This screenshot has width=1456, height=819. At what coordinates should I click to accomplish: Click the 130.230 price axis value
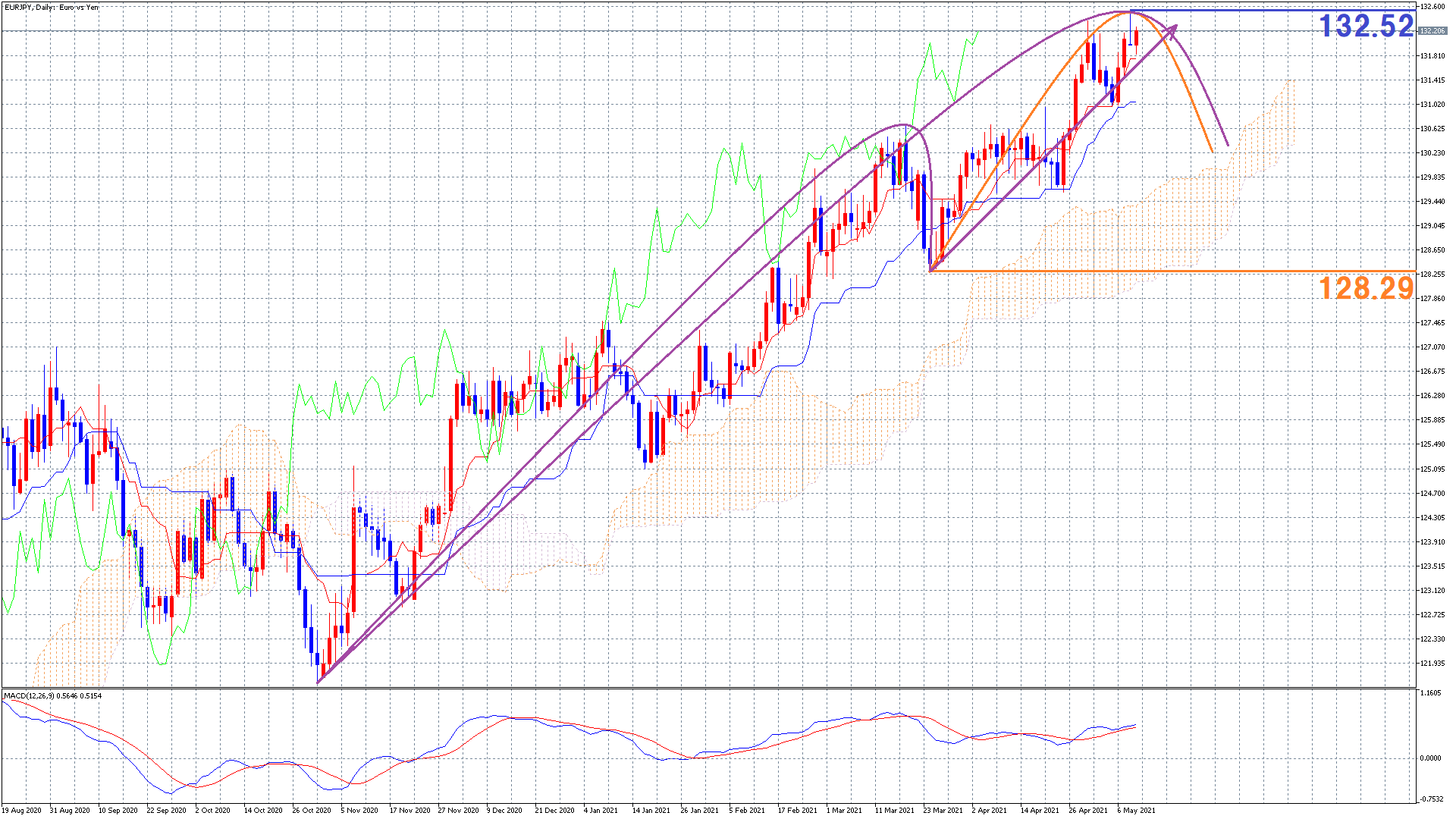click(x=1432, y=153)
